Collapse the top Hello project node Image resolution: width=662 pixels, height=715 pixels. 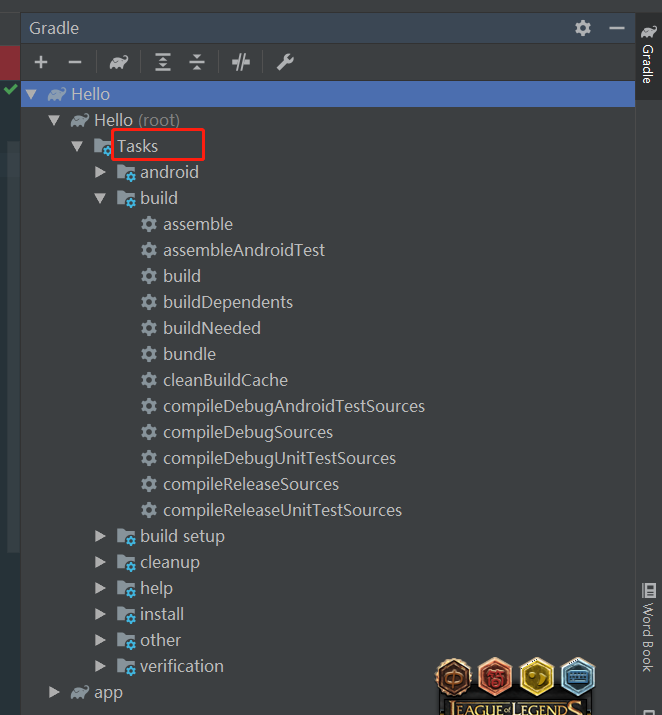click(x=31, y=94)
